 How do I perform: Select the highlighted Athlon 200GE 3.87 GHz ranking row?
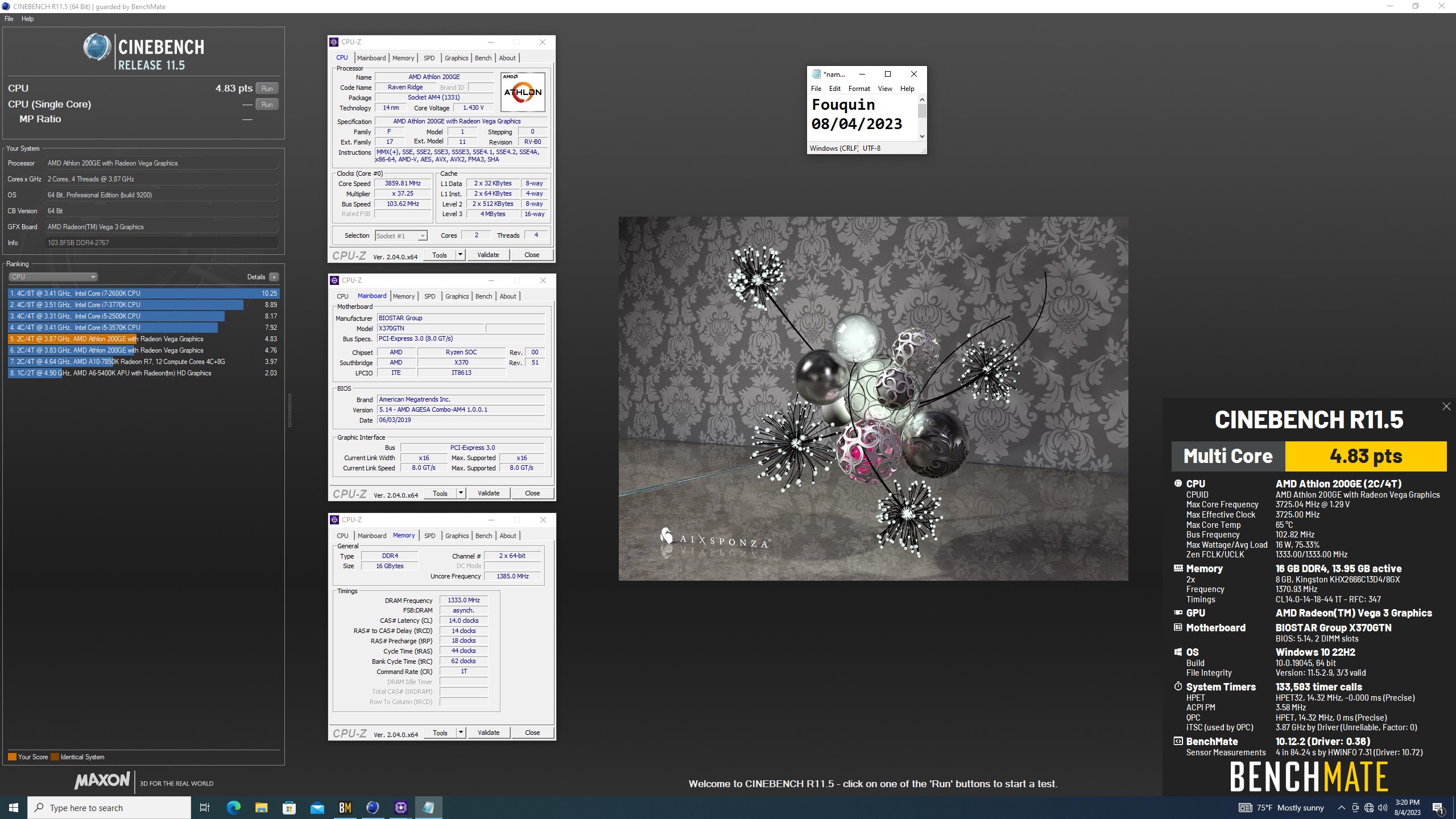point(144,339)
